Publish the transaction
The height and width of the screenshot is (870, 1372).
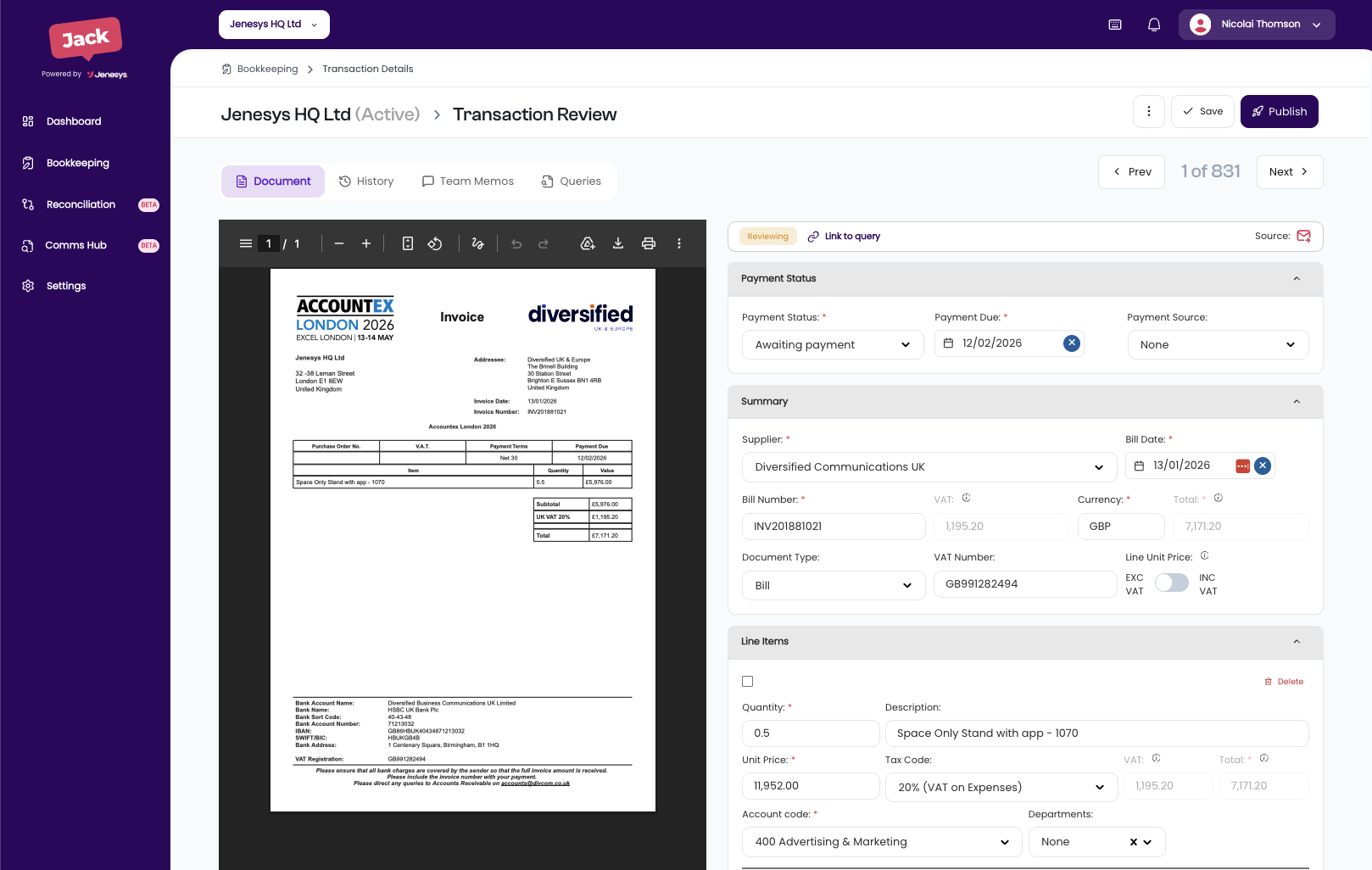[1279, 112]
